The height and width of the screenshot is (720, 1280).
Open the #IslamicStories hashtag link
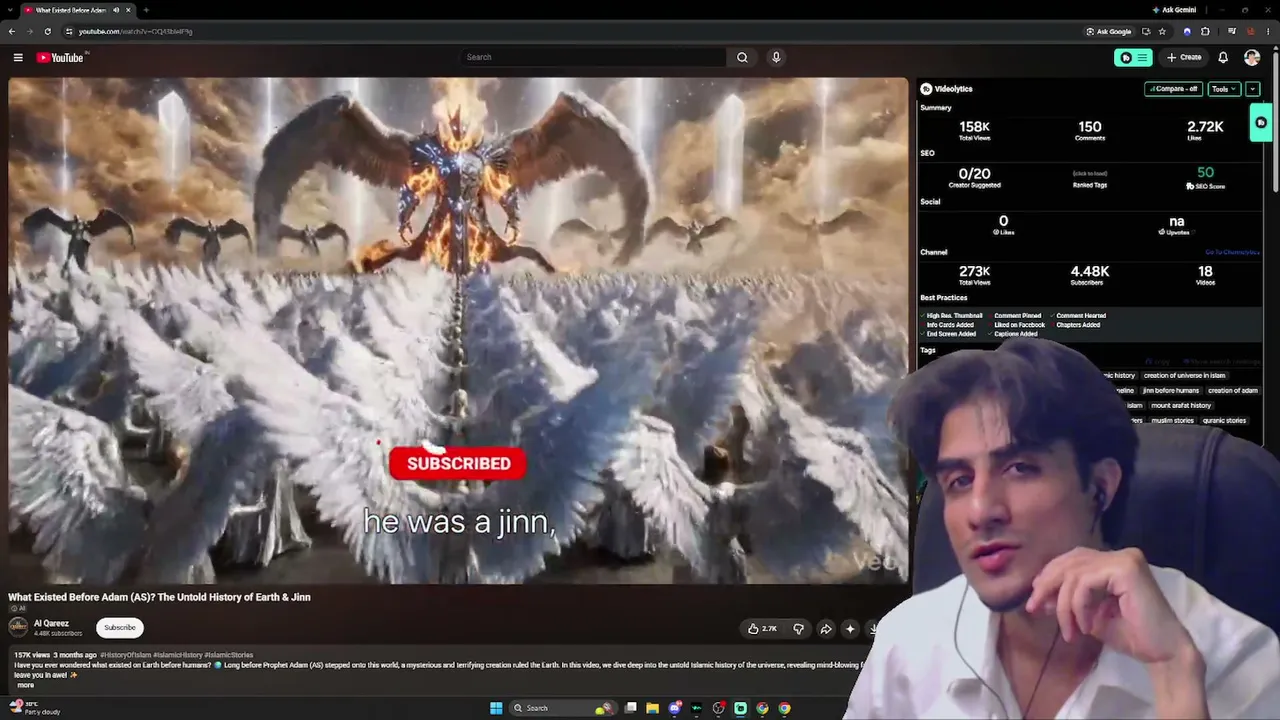(x=229, y=655)
